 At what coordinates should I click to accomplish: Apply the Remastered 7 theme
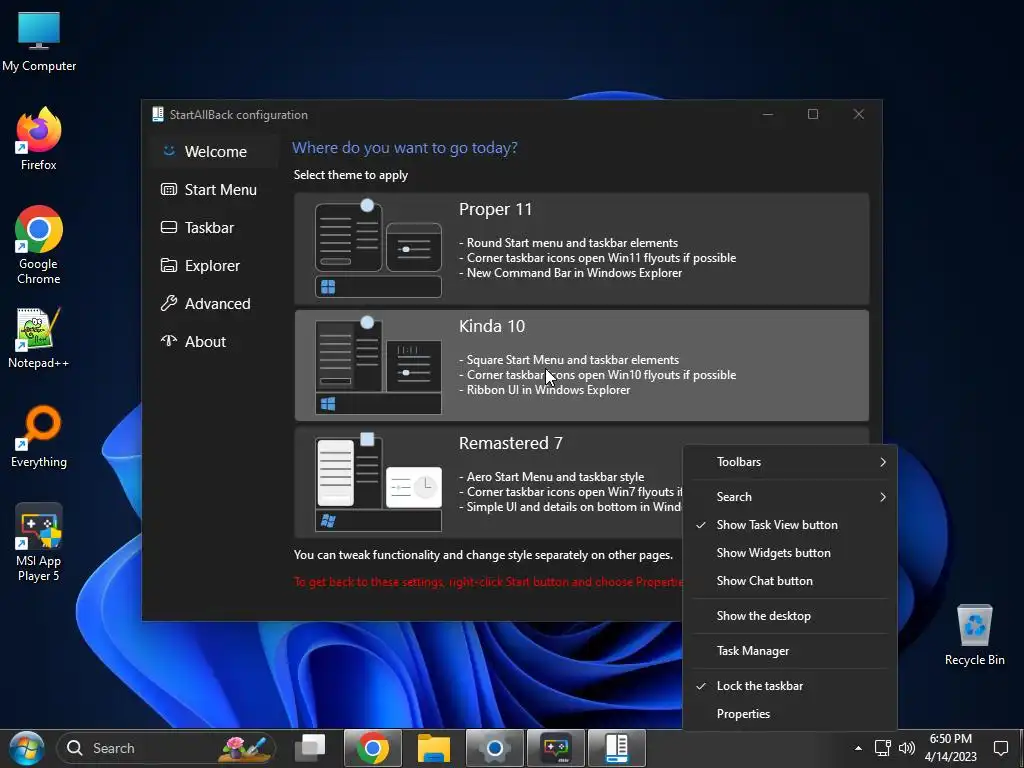pyautogui.click(x=488, y=482)
